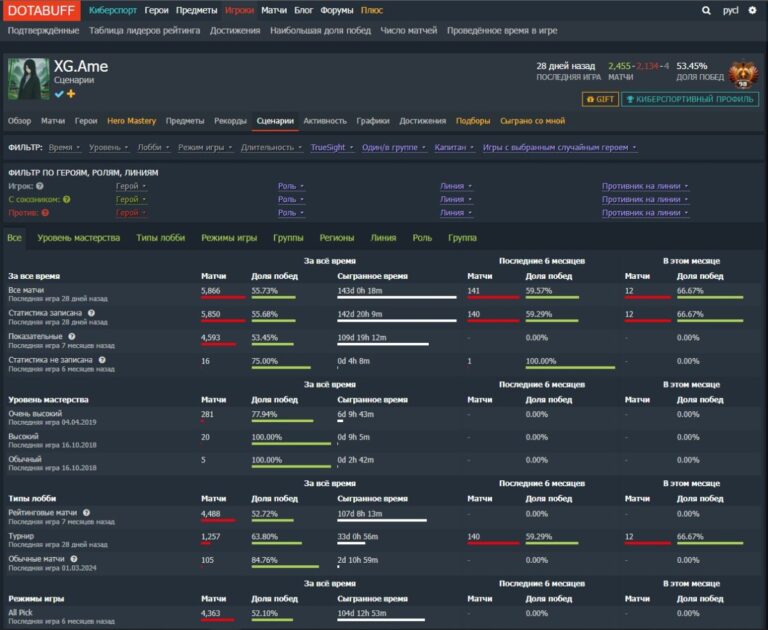The image size is (768, 630).
Task: Open Противник на линии dropdown in Игрок row
Action: 645,186
